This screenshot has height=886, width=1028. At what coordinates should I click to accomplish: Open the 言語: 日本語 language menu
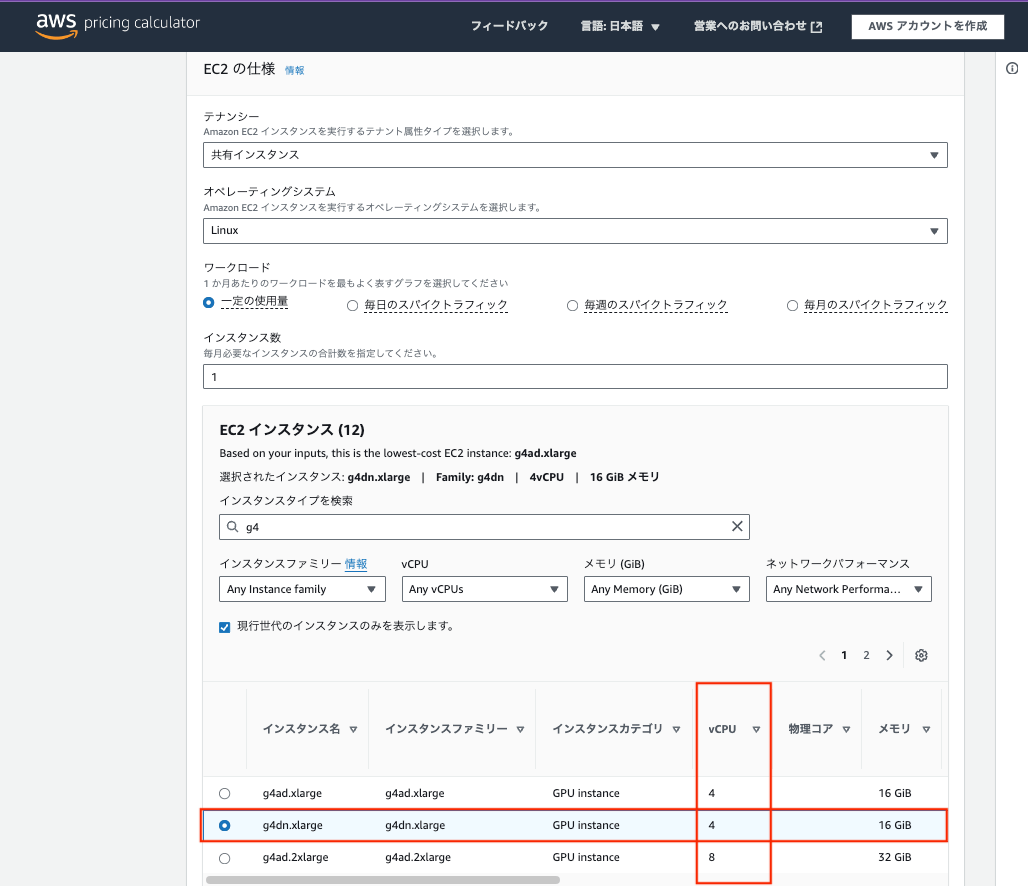[620, 26]
